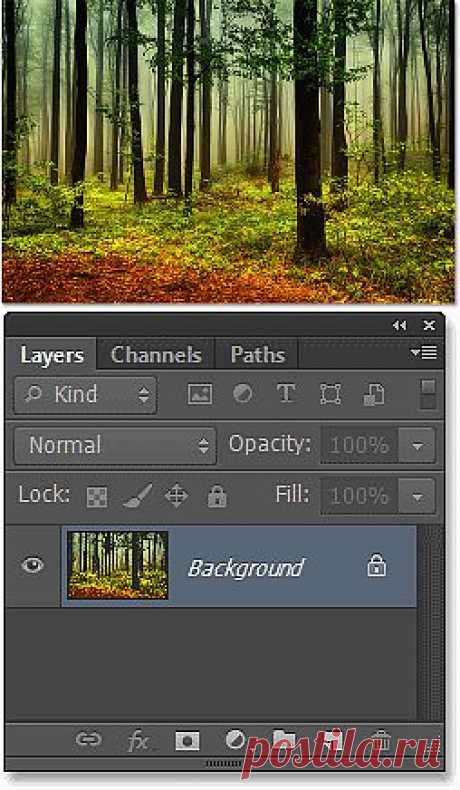Switch to the Channels tab
The image size is (460, 790).
(156, 355)
